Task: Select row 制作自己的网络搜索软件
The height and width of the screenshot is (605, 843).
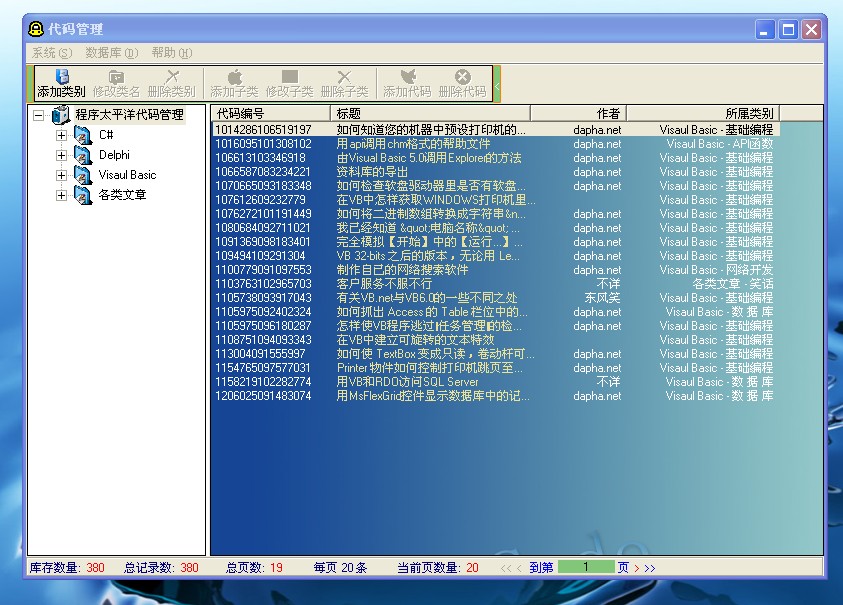Action: coord(495,269)
